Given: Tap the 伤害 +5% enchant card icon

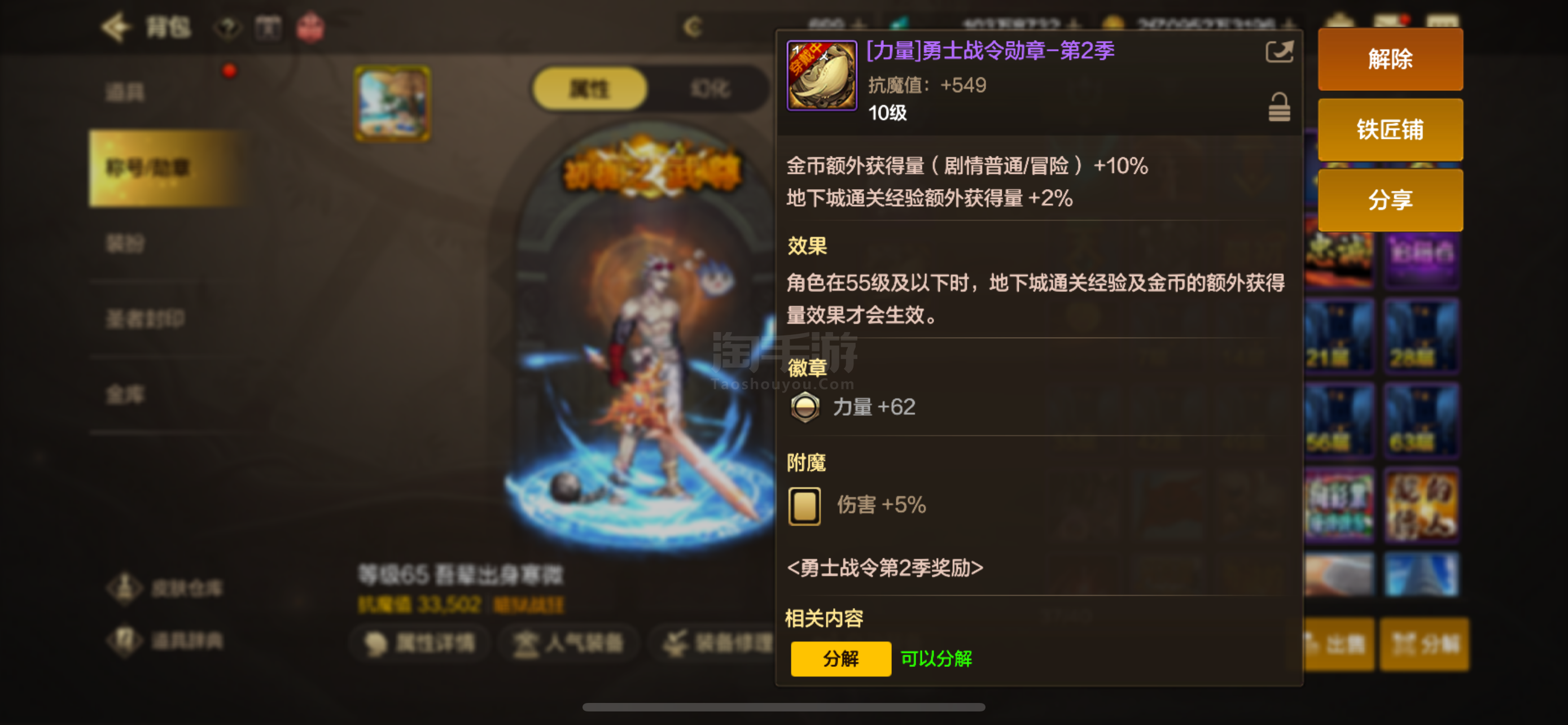Looking at the screenshot, I should [x=805, y=506].
